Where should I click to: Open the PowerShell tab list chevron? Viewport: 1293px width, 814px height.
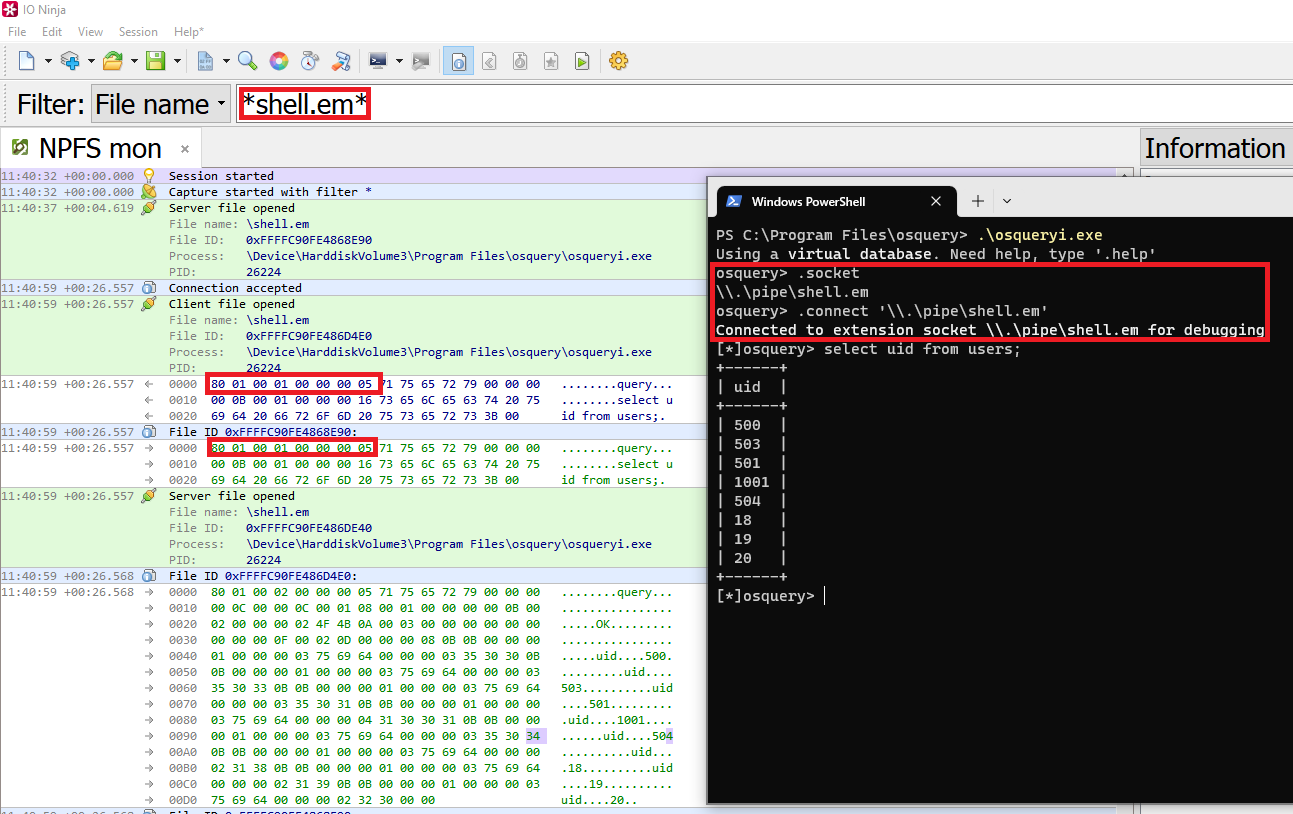[1007, 201]
